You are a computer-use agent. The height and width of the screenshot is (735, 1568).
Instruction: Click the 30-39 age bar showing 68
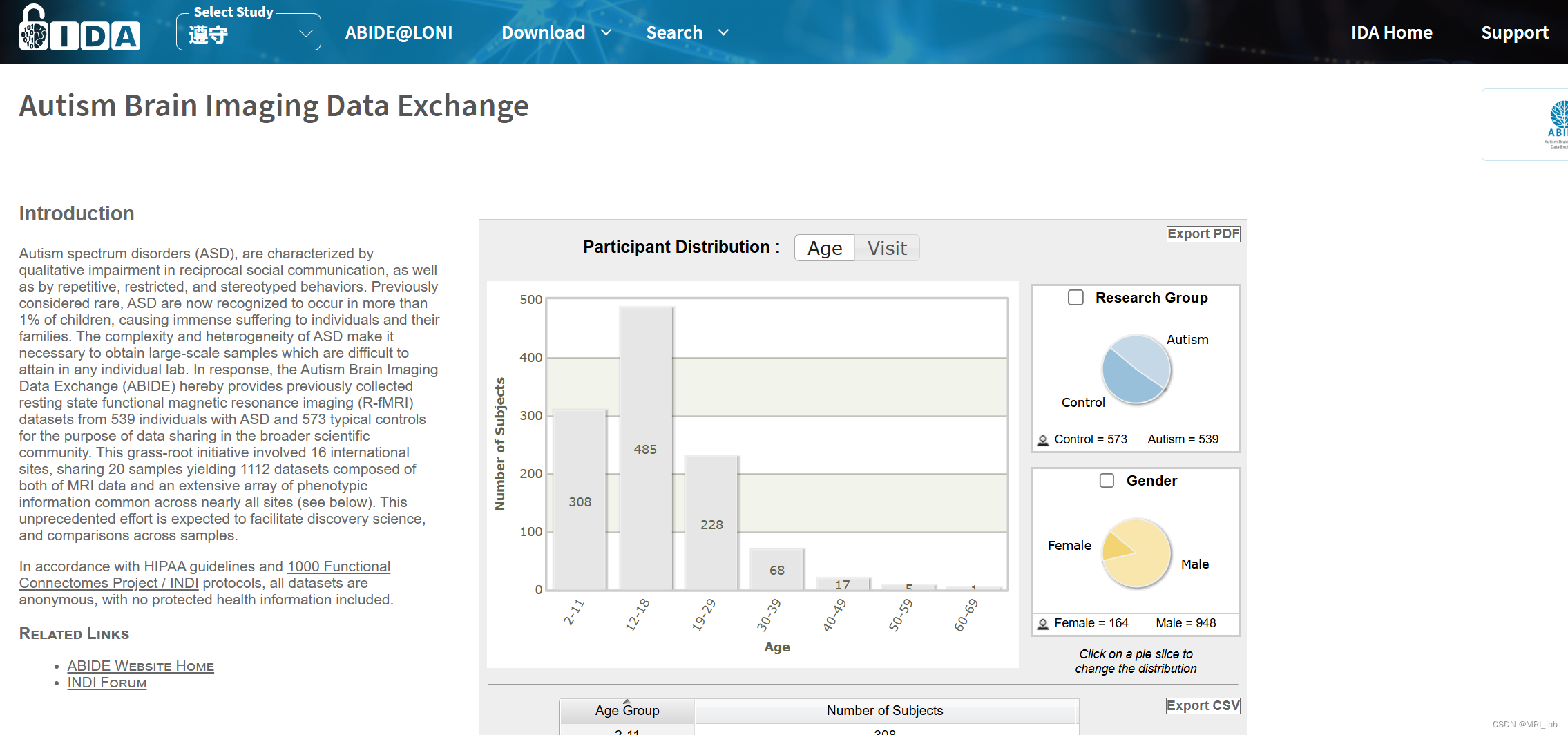tap(777, 569)
